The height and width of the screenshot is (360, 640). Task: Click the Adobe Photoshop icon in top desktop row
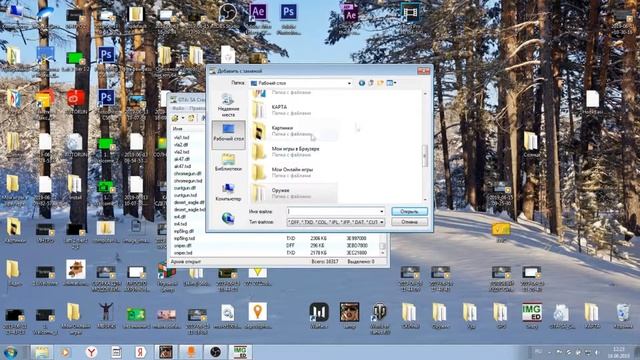(x=289, y=18)
